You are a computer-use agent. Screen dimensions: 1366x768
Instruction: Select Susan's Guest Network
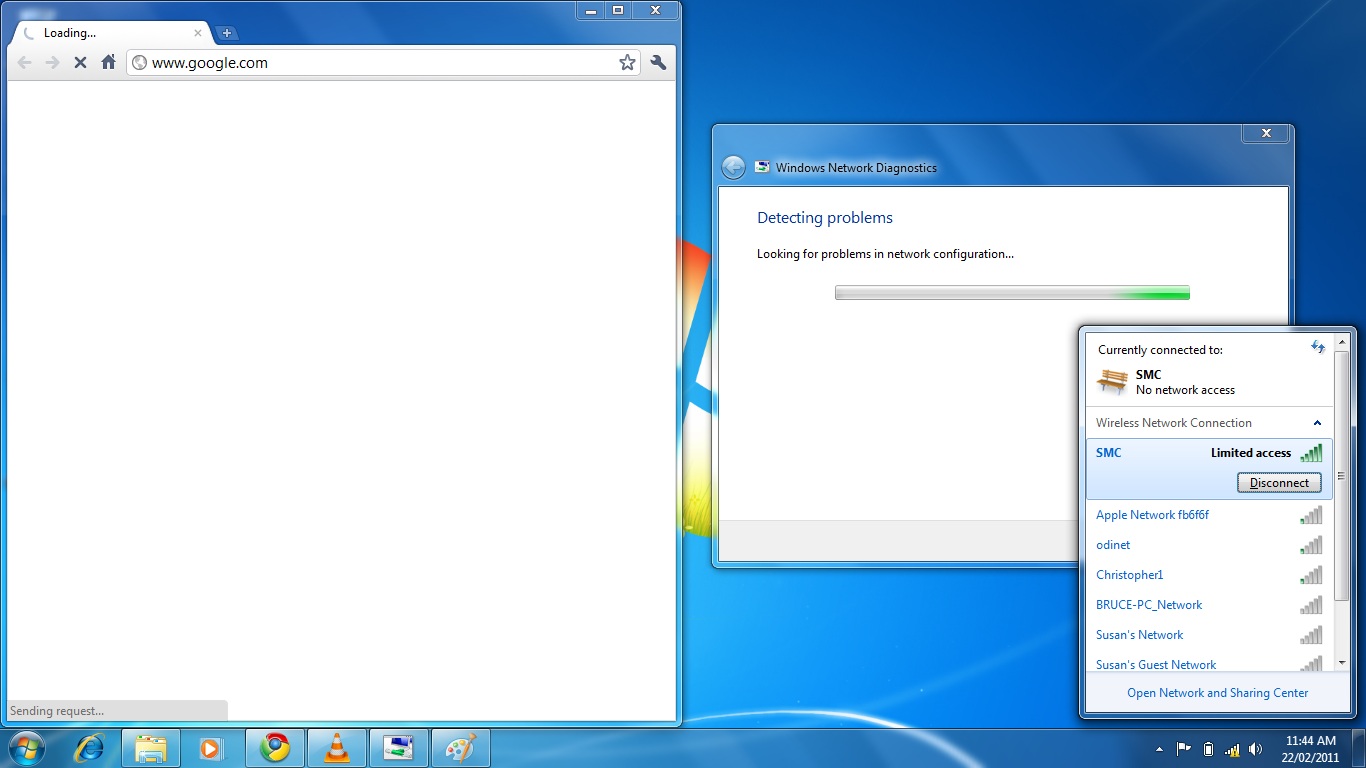1209,662
